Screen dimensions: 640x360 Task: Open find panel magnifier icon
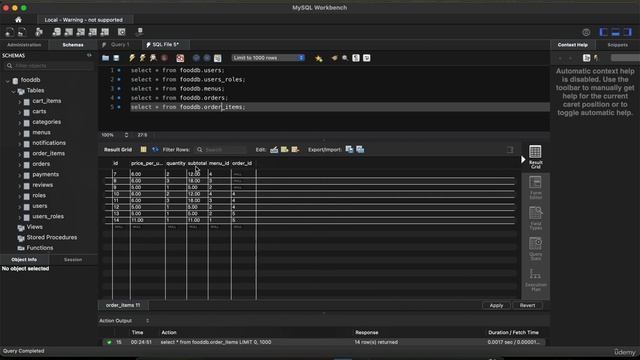345,58
